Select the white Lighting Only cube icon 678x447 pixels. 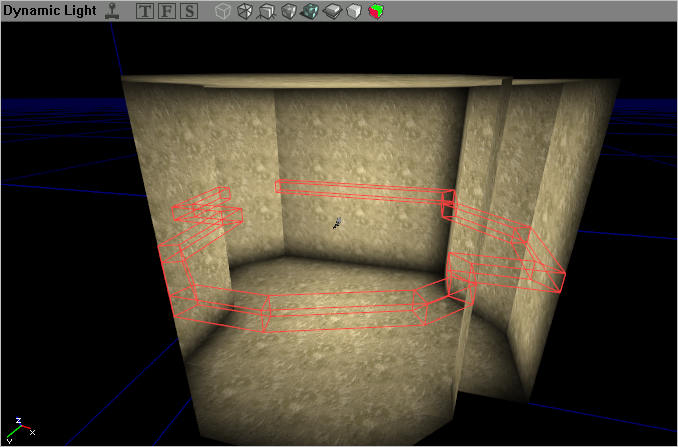(353, 12)
